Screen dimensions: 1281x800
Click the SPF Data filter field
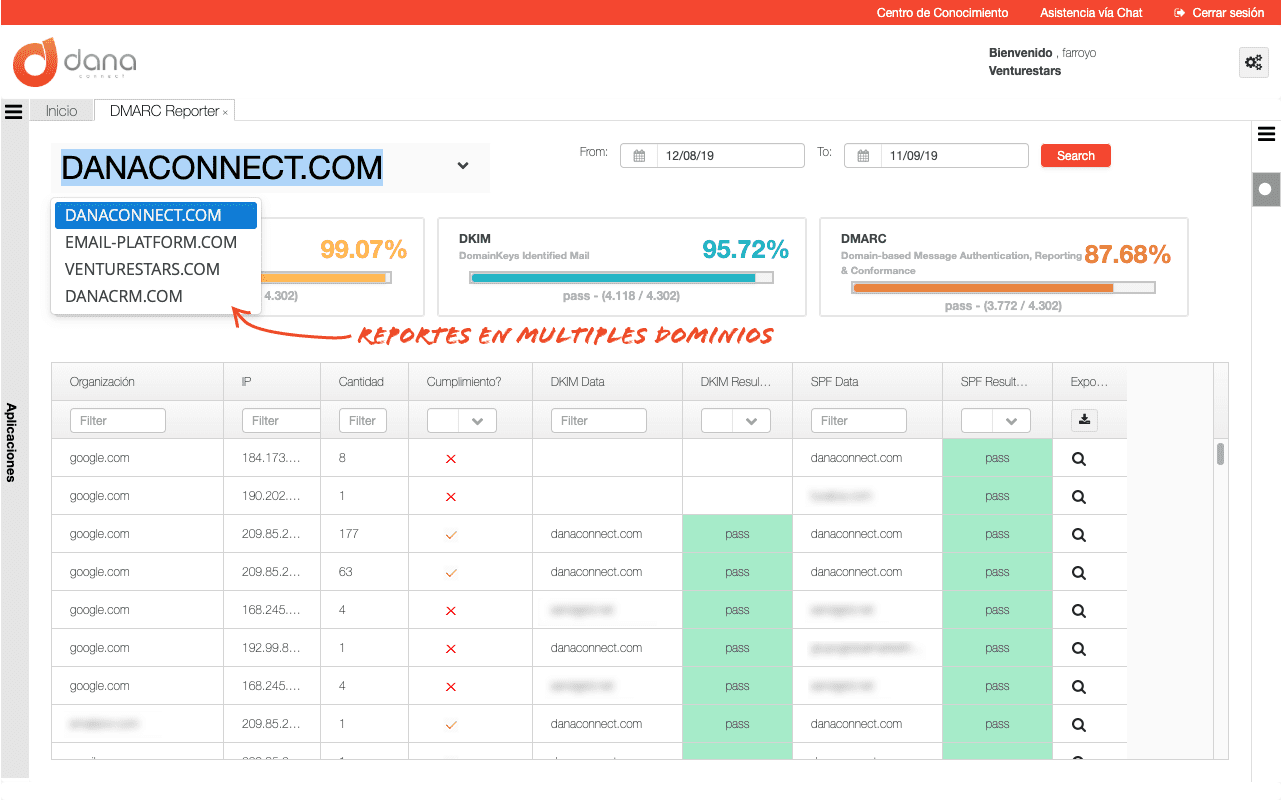(x=859, y=421)
